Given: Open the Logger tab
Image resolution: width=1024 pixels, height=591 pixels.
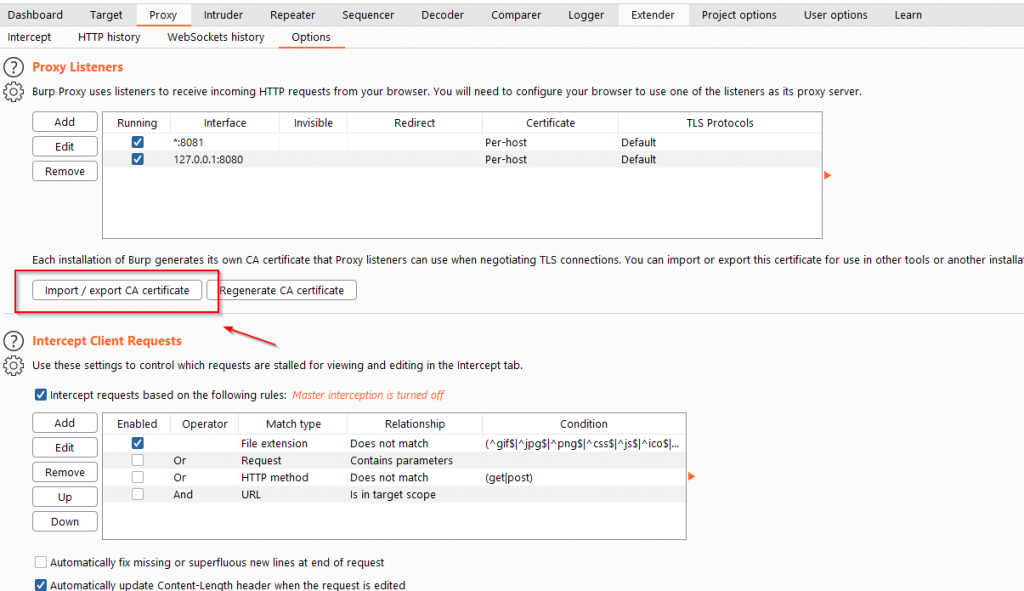Looking at the screenshot, I should pos(586,14).
